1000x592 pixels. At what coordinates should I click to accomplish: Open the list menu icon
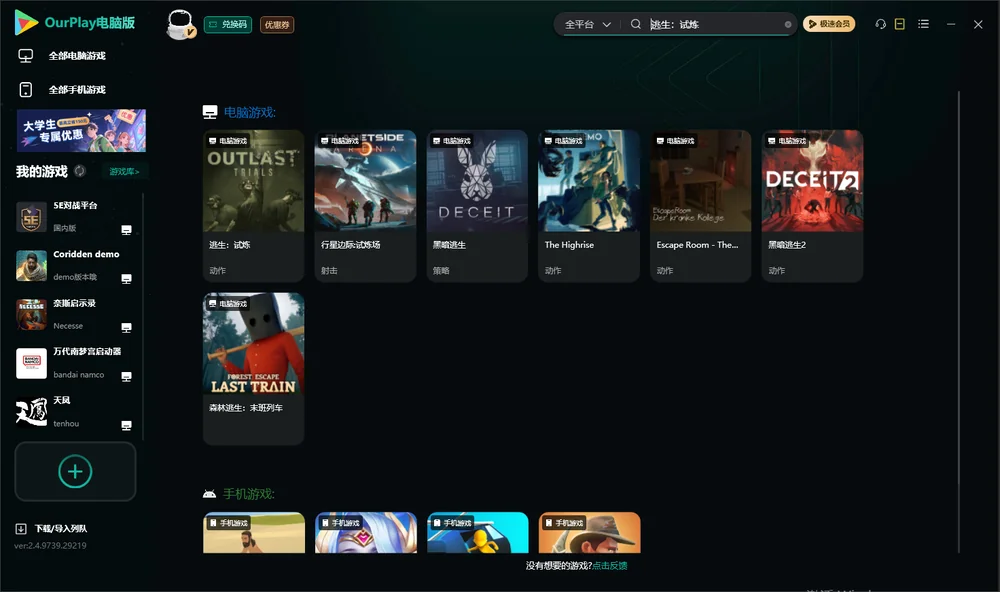tap(923, 24)
